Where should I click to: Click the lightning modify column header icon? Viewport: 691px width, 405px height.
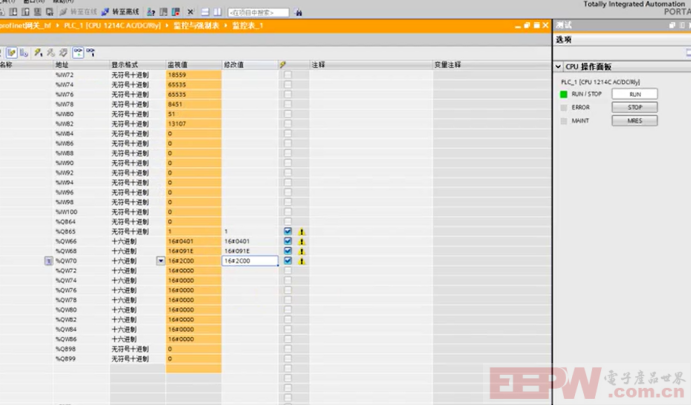pos(282,65)
